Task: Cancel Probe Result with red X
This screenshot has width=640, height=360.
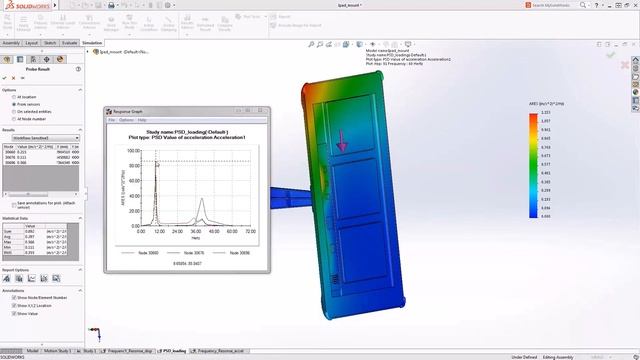Action: click(13, 78)
